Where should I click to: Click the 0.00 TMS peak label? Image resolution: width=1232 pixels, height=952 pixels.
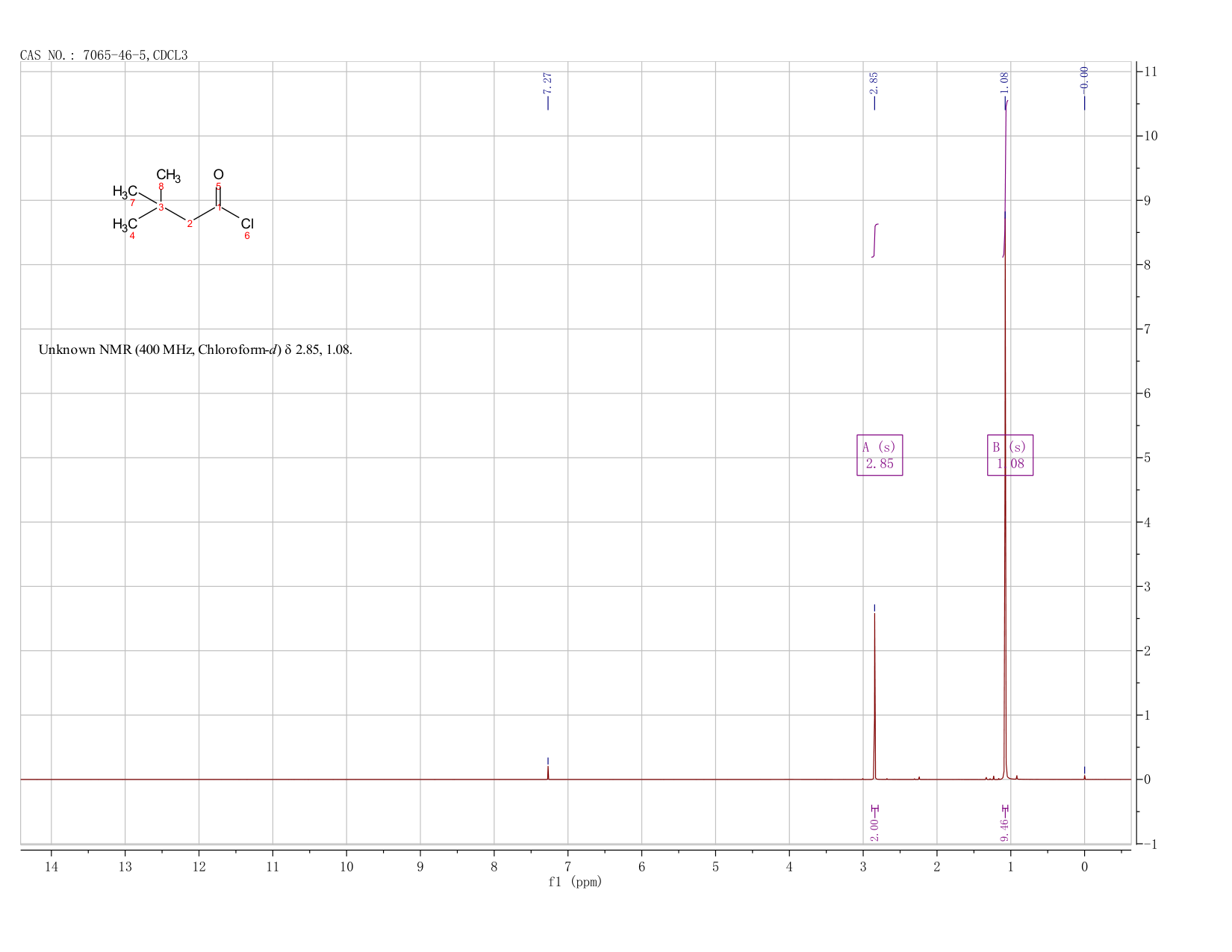[x=1085, y=77]
